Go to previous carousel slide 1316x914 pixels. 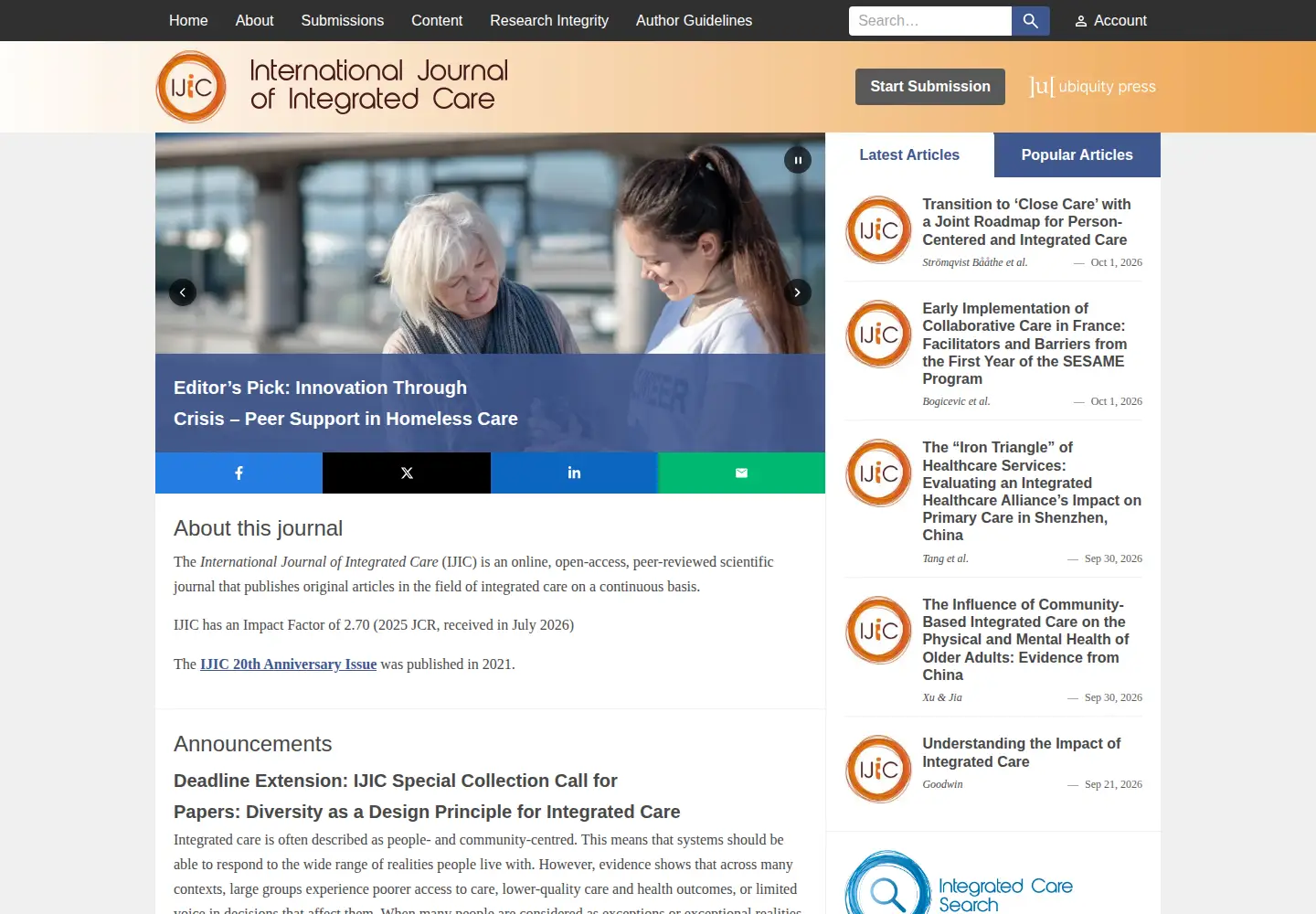coord(183,292)
